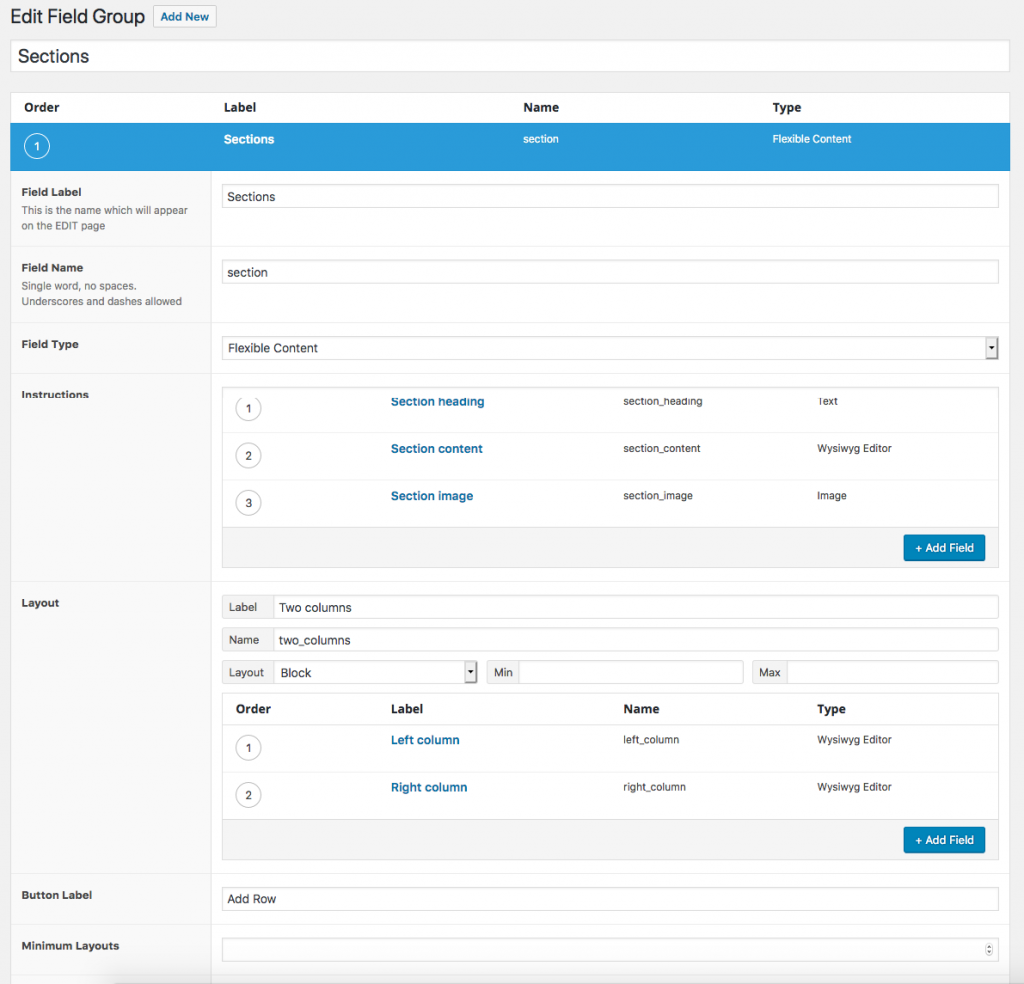
Task: Click Add Field under Section image
Action: (944, 548)
